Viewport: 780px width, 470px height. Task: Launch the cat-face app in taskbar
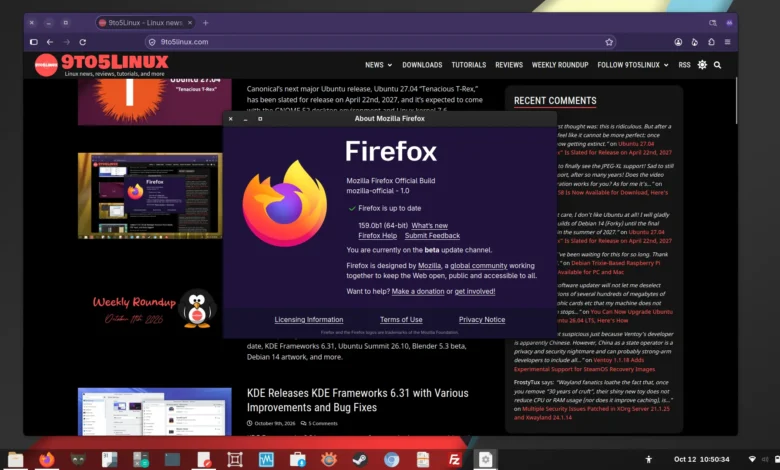(x=78, y=460)
